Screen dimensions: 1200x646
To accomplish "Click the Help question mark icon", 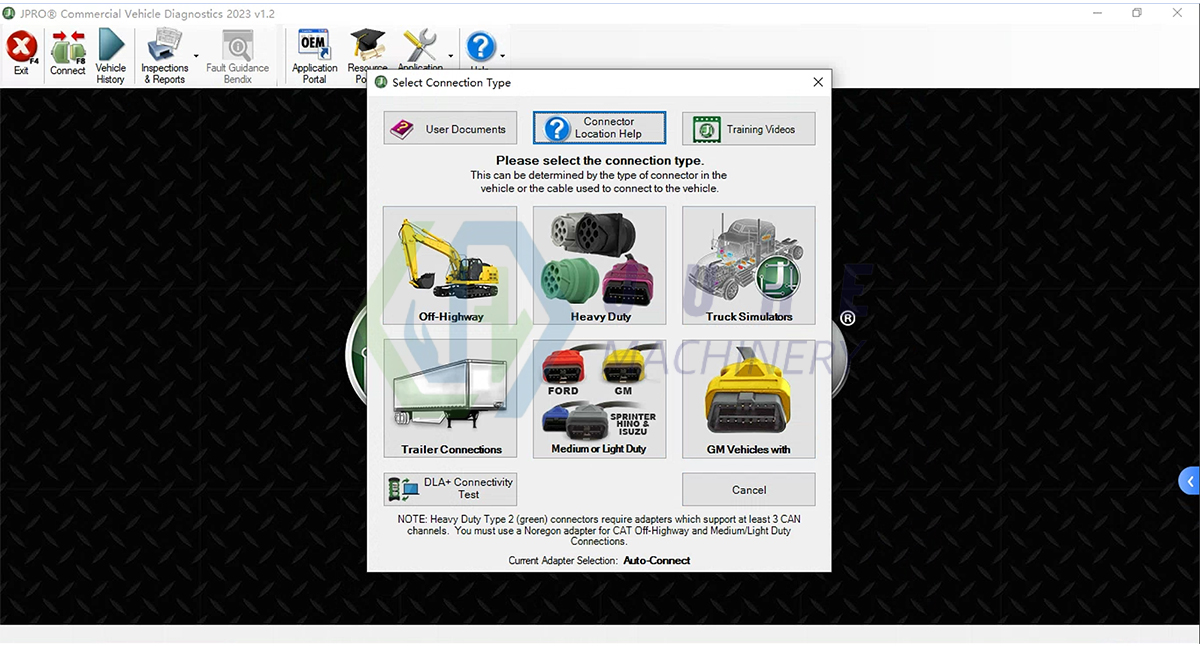I will click(x=481, y=48).
